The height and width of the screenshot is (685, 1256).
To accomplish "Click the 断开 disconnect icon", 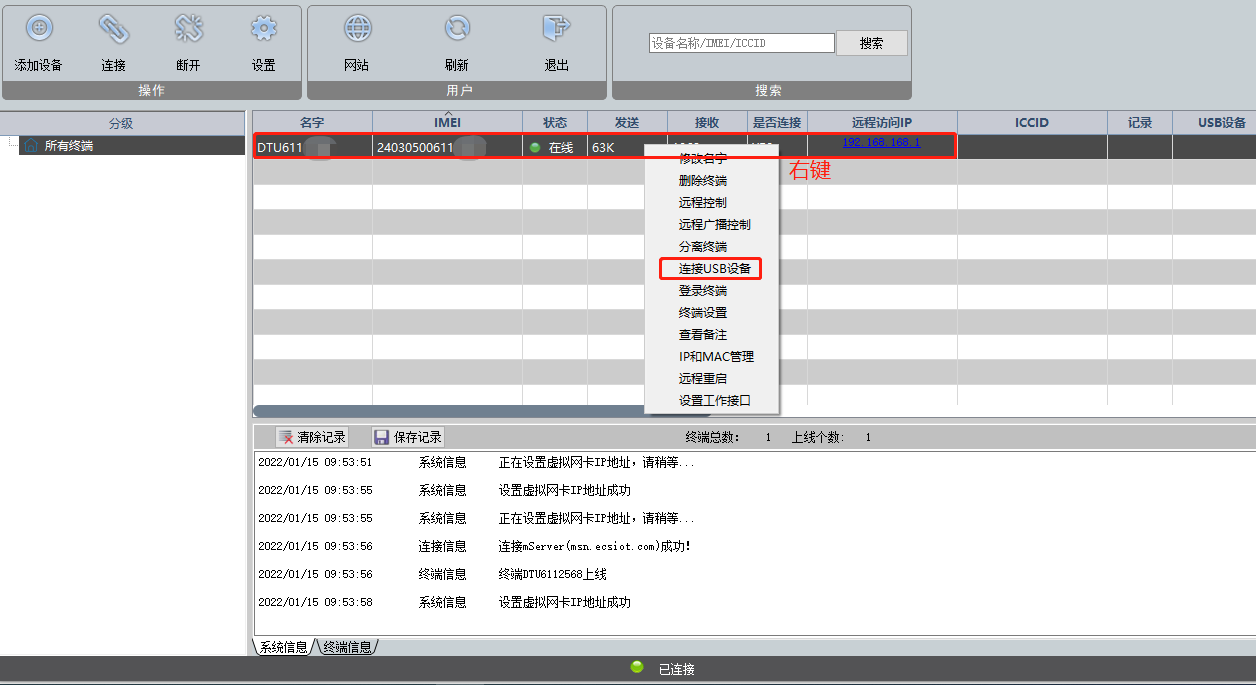I will click(x=188, y=28).
